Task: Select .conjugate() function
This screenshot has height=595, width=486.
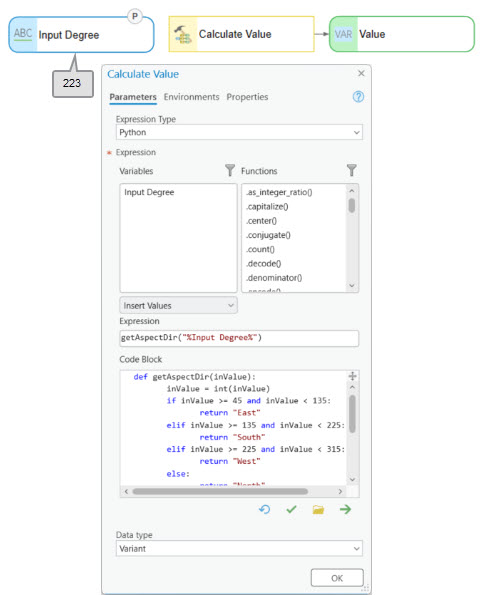Action: 268,235
